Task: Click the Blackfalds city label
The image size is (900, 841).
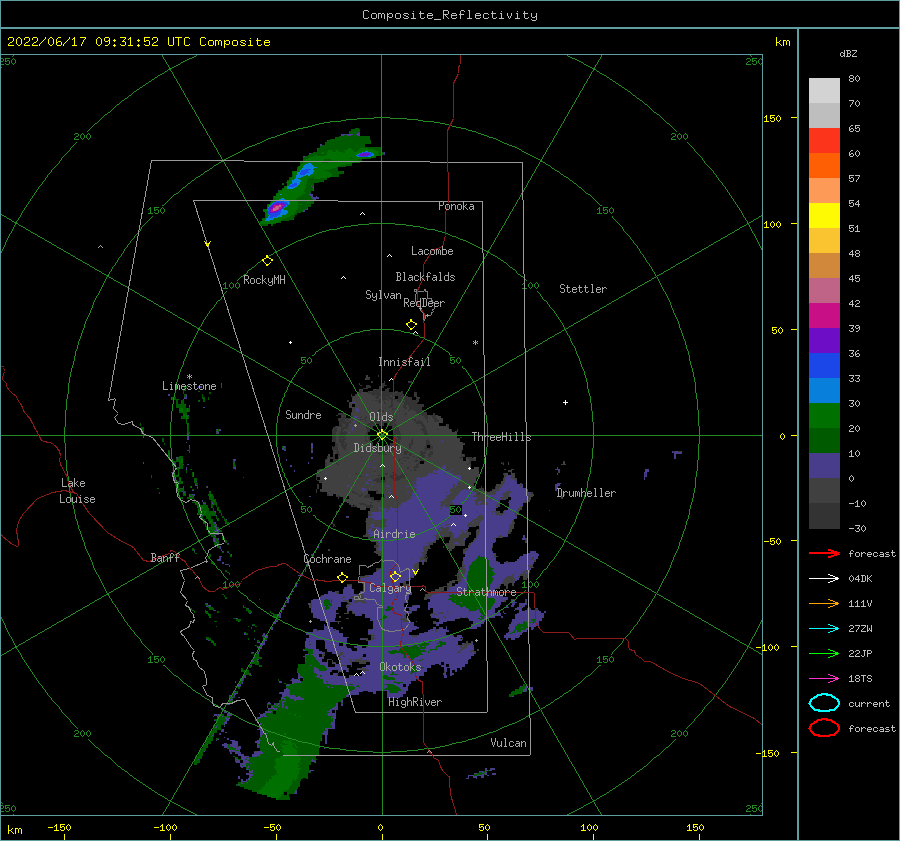Action: click(425, 277)
